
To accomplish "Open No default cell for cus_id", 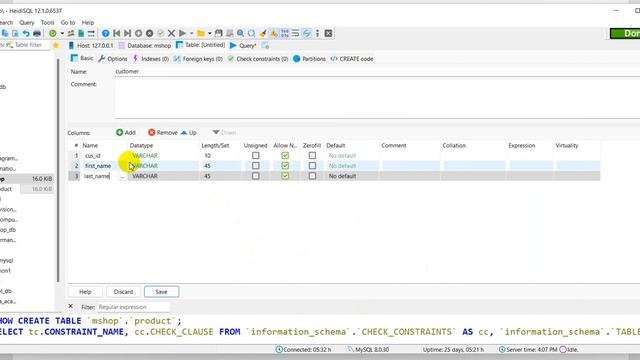I will [342, 156].
